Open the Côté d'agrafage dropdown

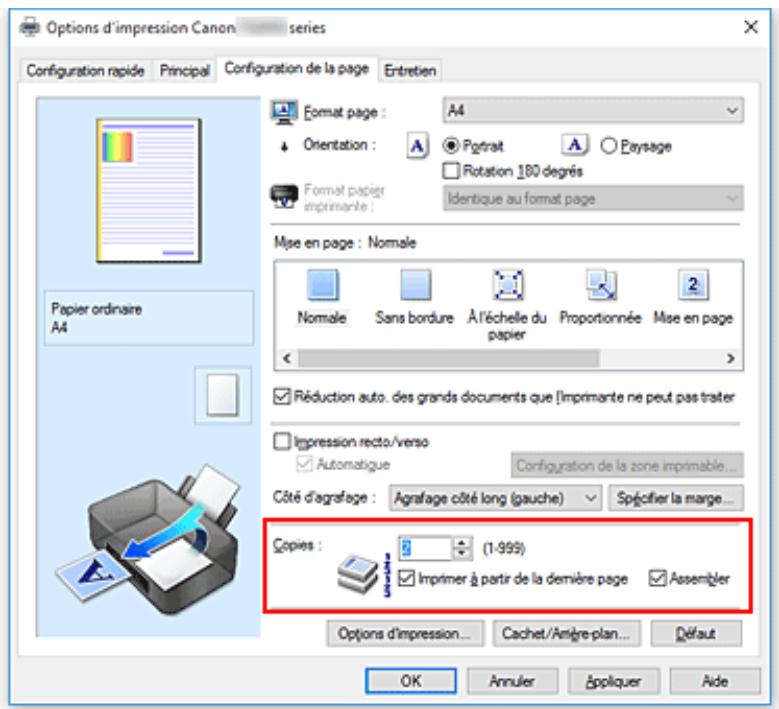click(x=495, y=498)
